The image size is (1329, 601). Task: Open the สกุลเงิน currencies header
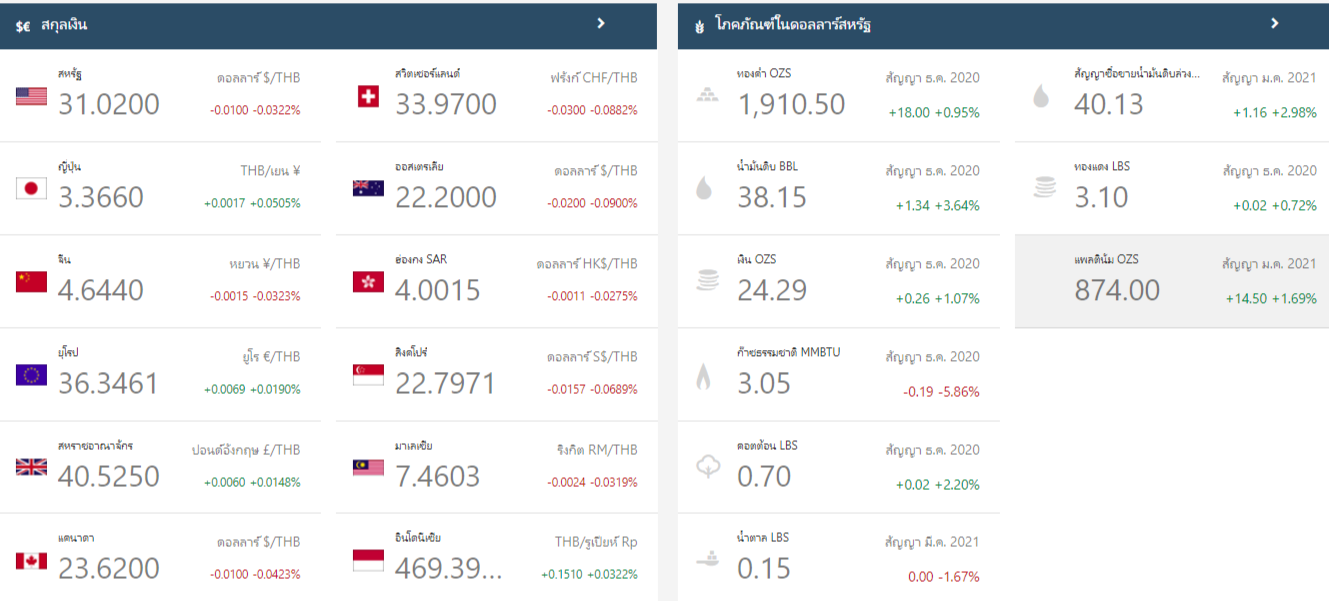[x=64, y=25]
